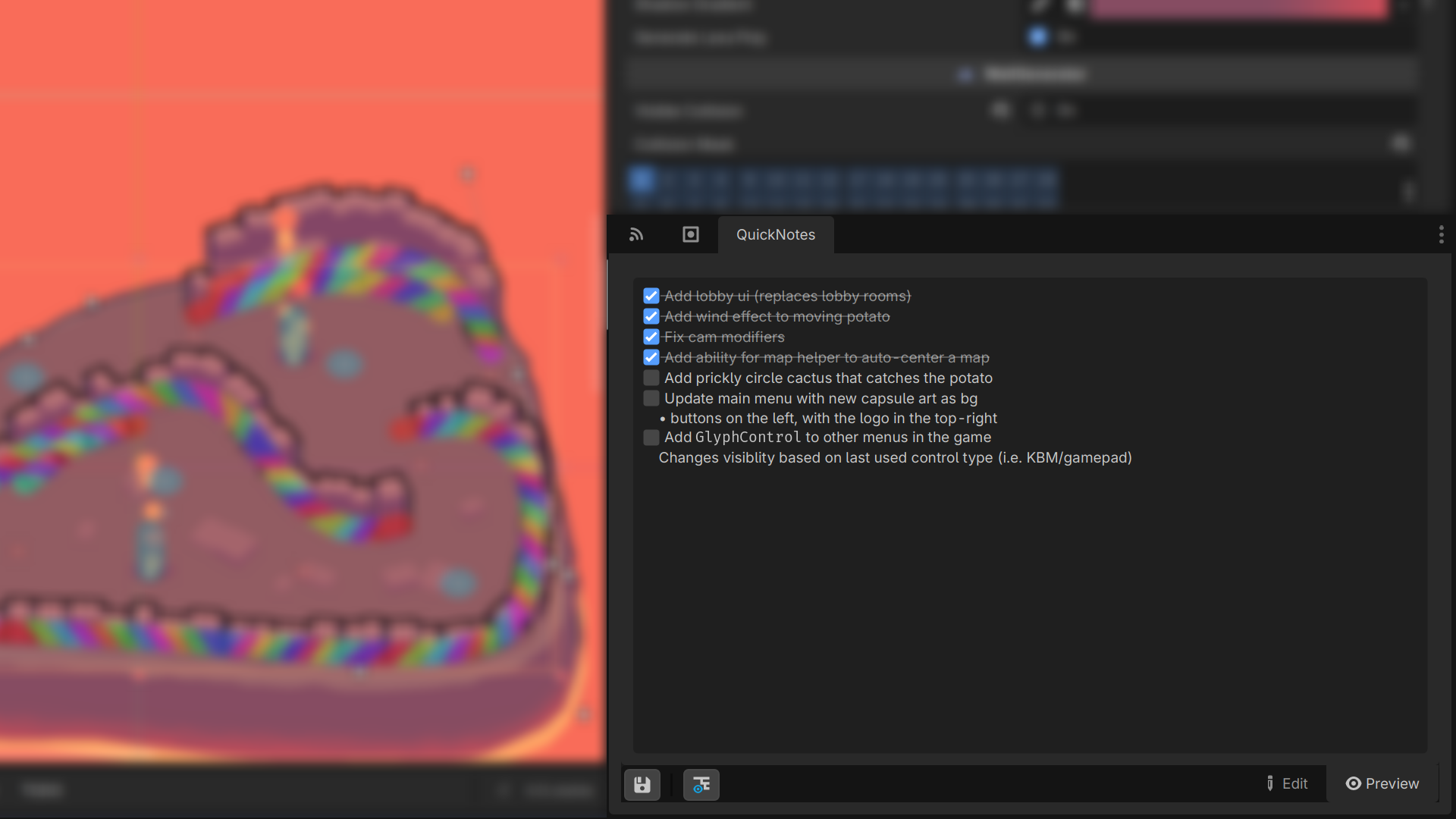Click the blurred game map viewport
Image resolution: width=1456 pixels, height=819 pixels.
click(303, 382)
